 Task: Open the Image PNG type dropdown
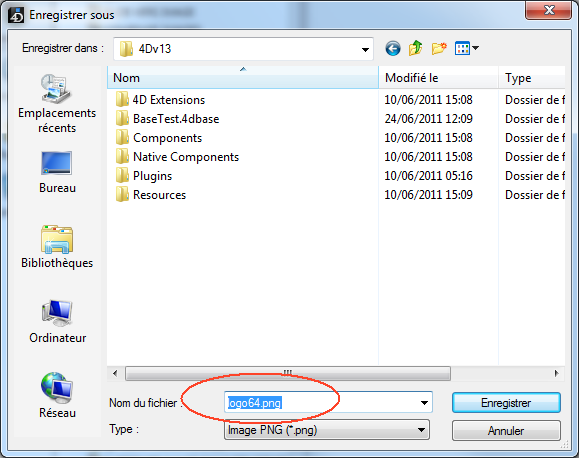tap(326, 430)
